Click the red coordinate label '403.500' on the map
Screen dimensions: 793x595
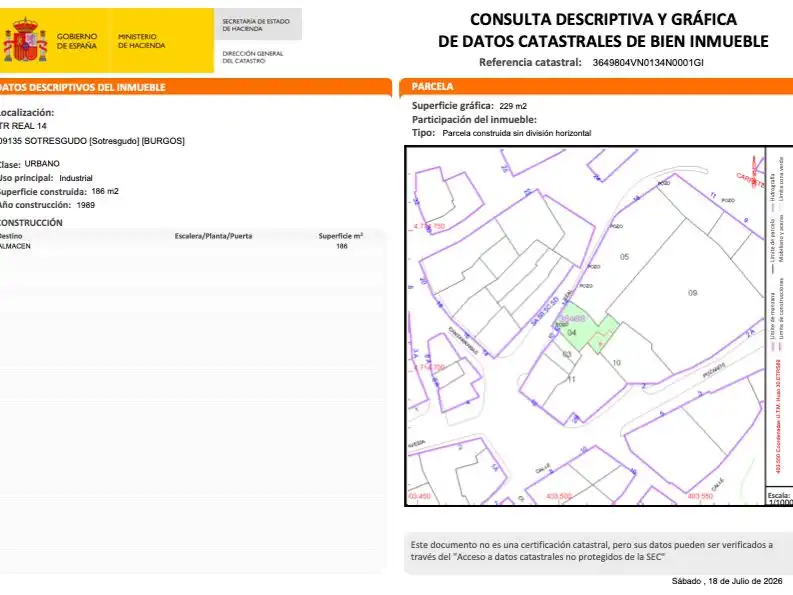pyautogui.click(x=559, y=496)
